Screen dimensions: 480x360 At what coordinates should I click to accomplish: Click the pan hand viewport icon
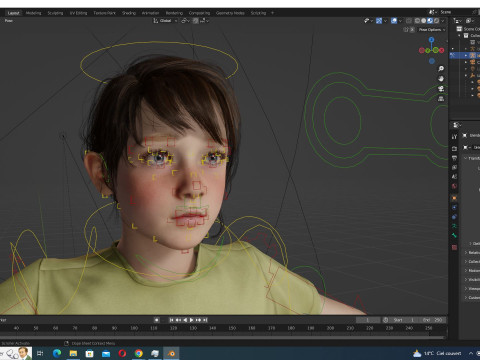[x=441, y=79]
